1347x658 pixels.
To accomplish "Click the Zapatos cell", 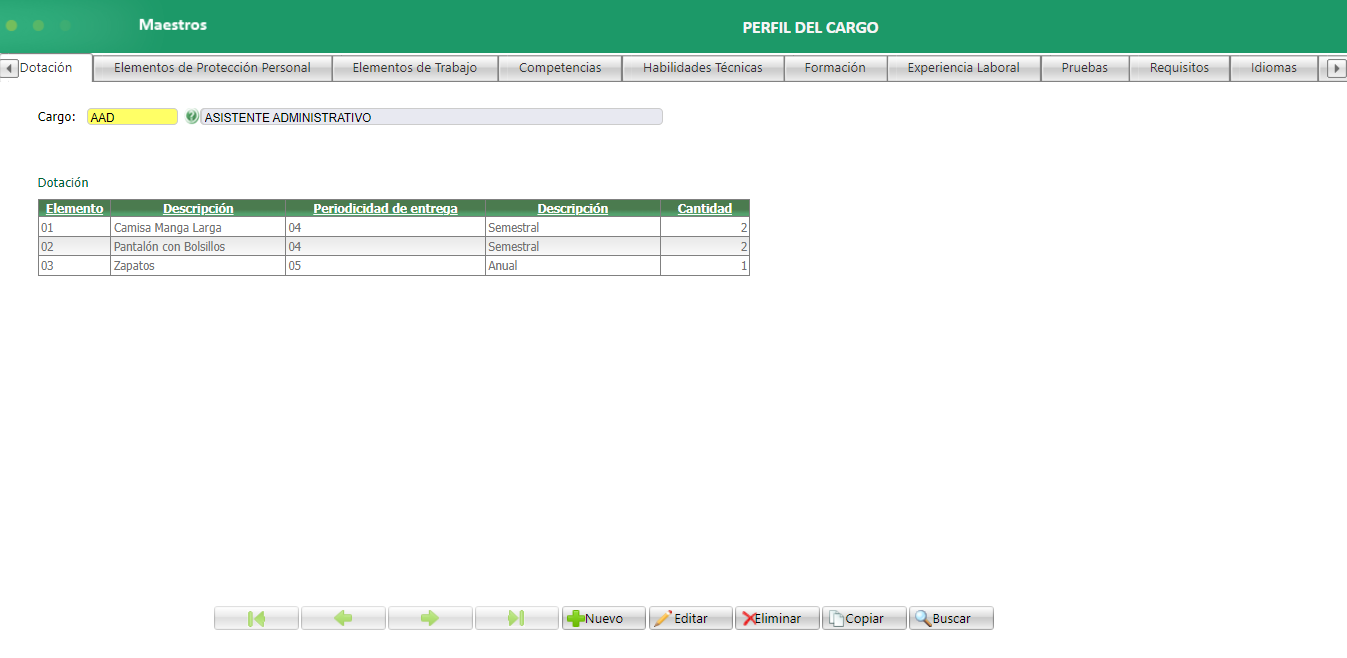I will pyautogui.click(x=198, y=266).
